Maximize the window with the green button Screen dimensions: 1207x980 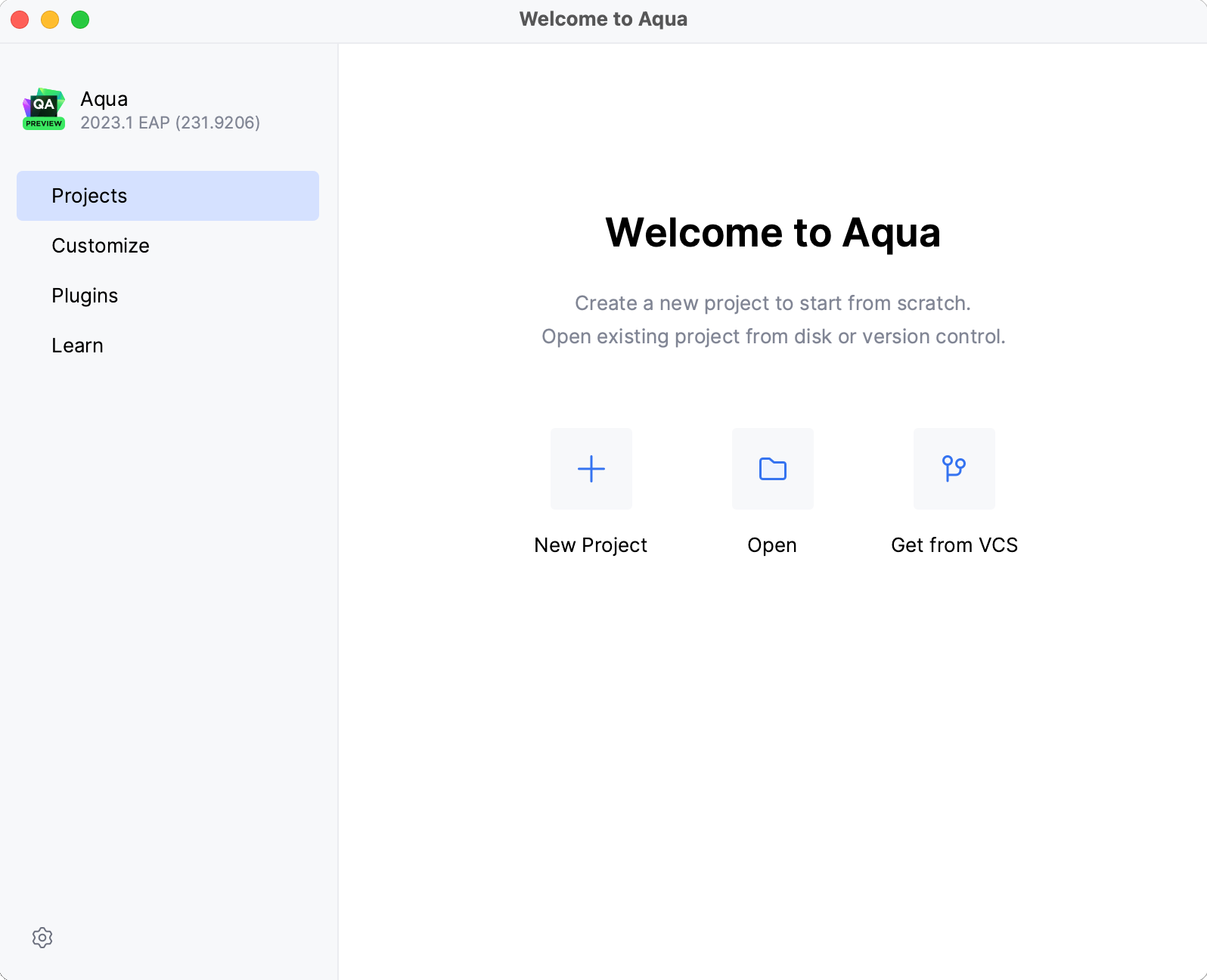[80, 20]
